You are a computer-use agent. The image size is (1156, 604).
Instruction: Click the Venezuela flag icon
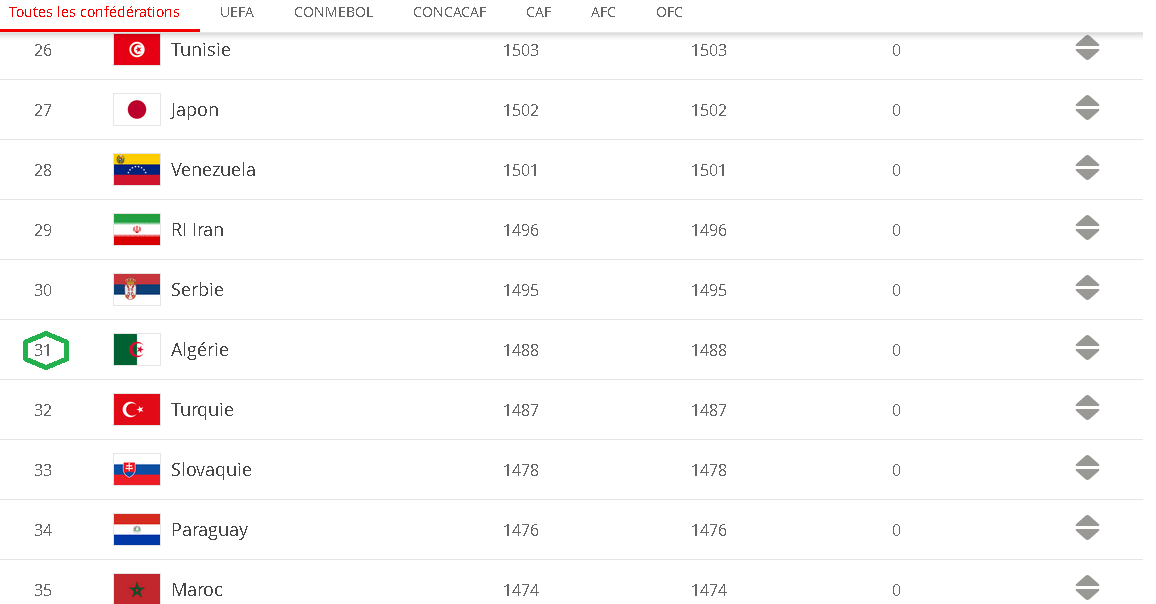(x=136, y=170)
